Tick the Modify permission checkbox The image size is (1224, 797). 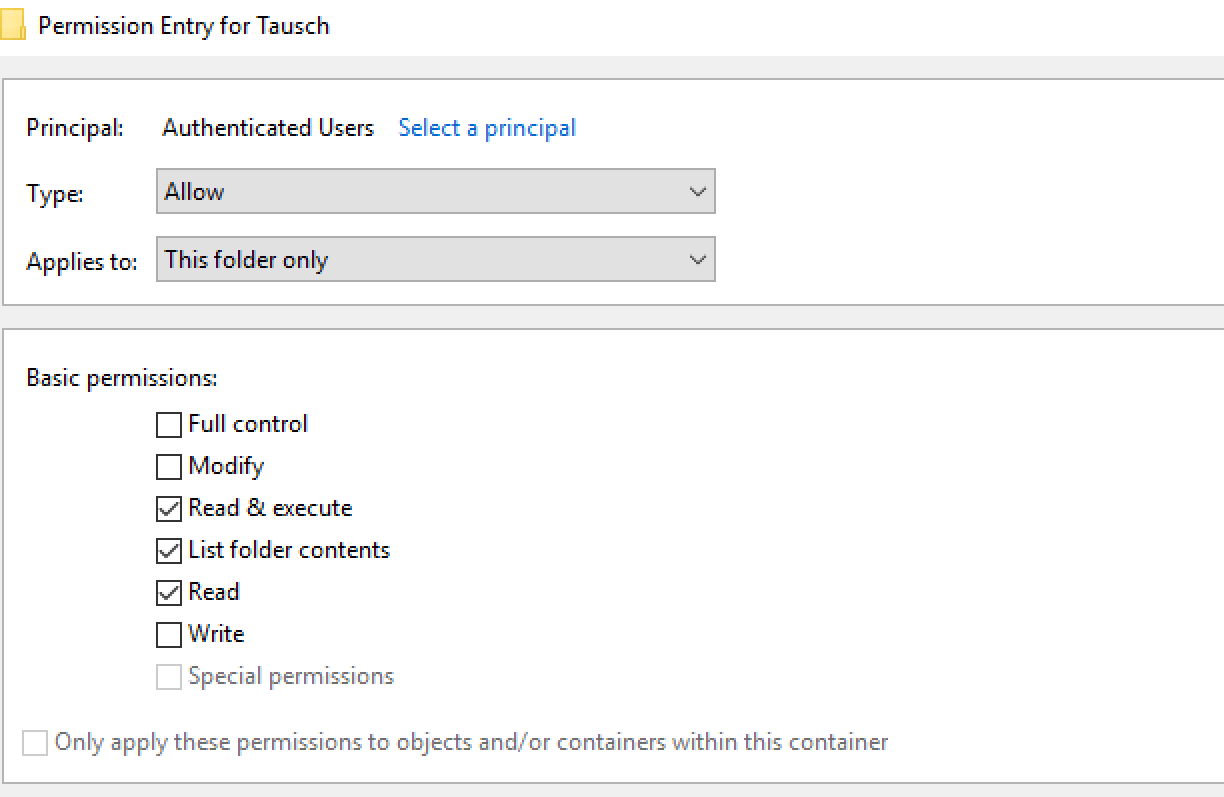tap(169, 467)
